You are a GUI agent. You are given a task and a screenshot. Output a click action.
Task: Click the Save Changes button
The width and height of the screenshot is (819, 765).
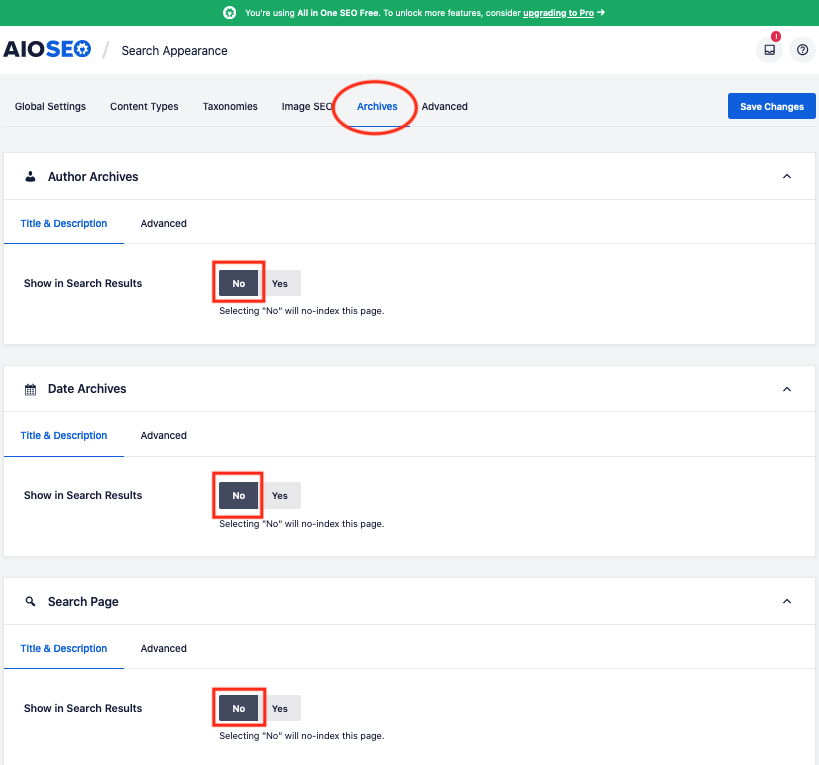click(x=771, y=107)
